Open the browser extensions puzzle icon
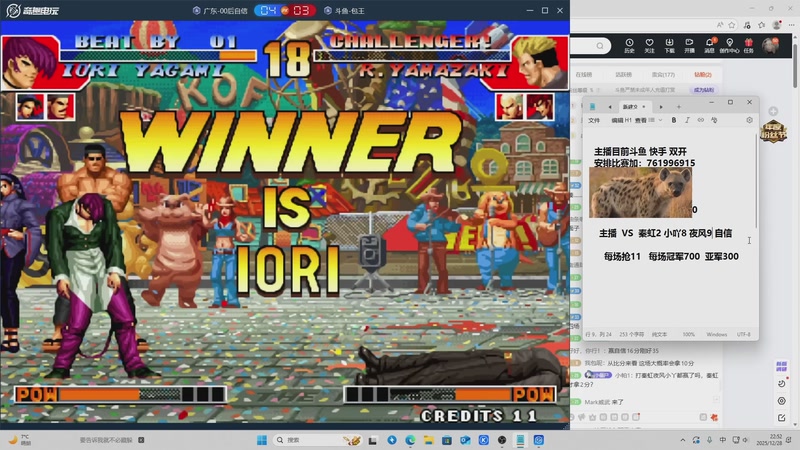The height and width of the screenshot is (450, 800). pyautogui.click(x=747, y=24)
